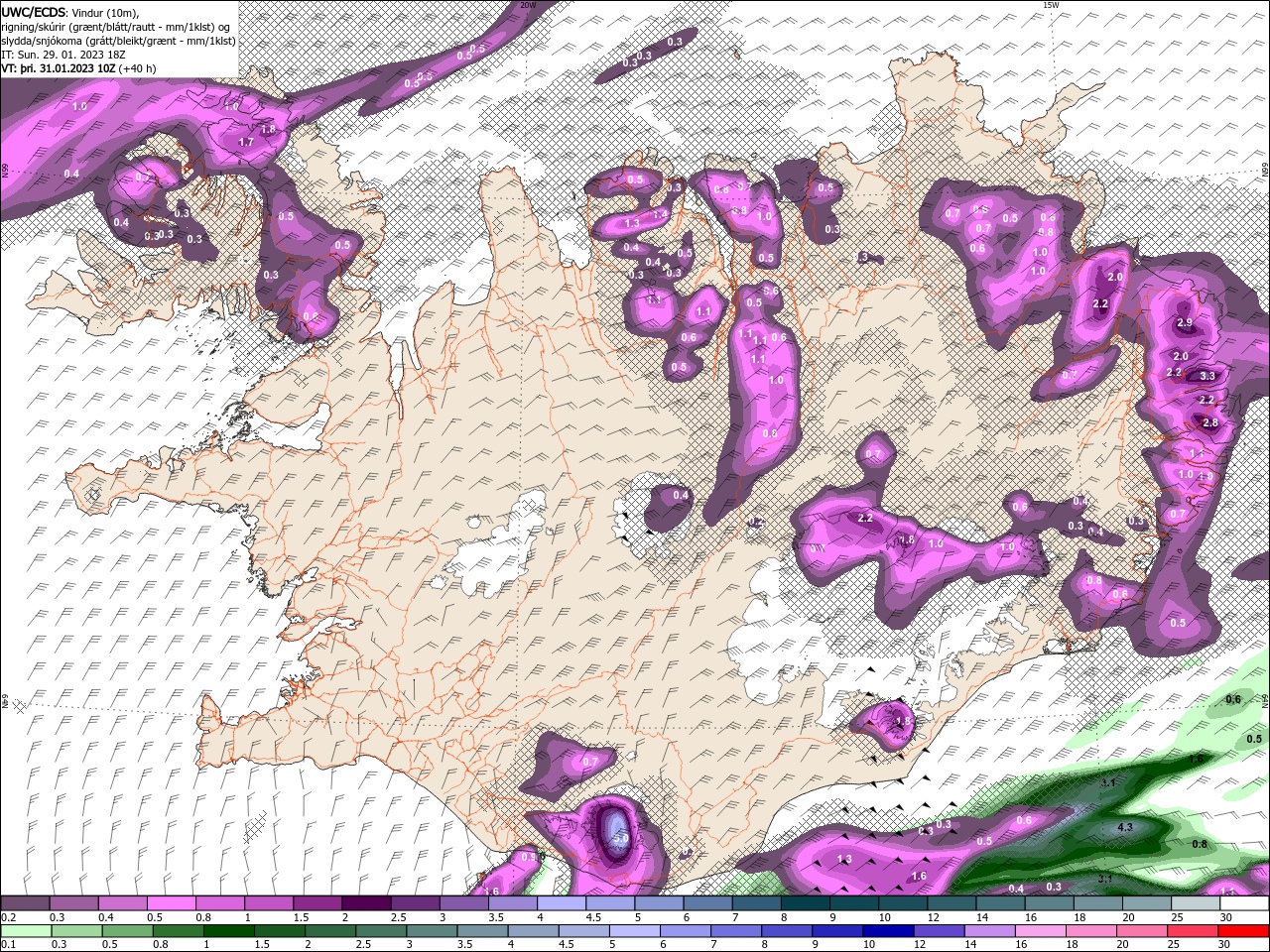The image size is (1270, 952).
Task: Select the 3.3 snowfall value on the map
Action: point(1207,376)
